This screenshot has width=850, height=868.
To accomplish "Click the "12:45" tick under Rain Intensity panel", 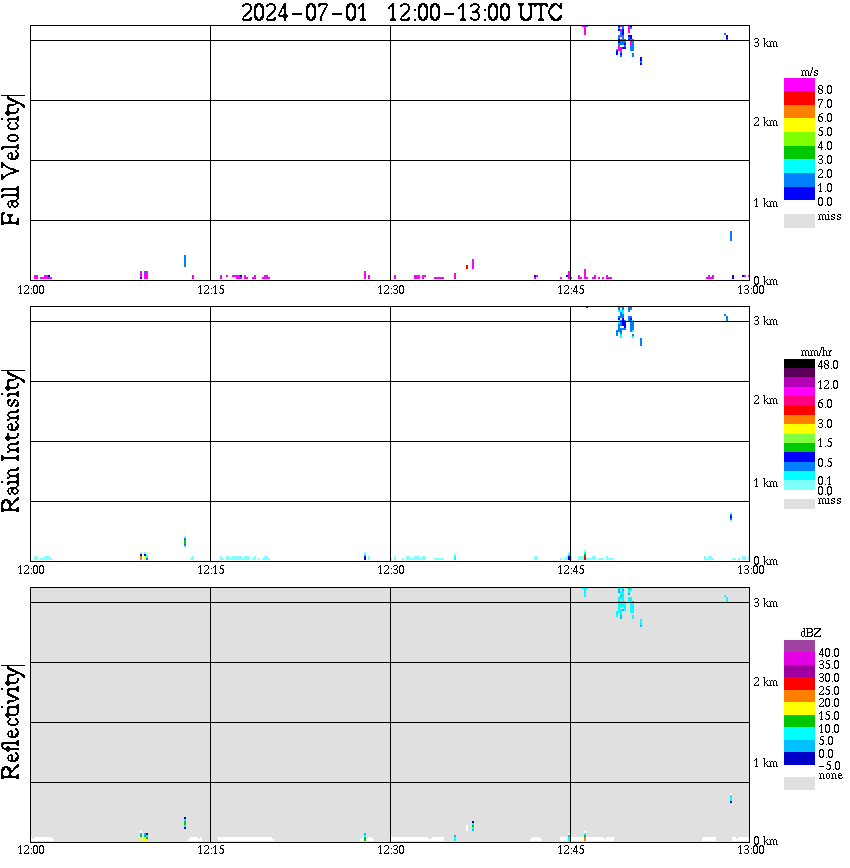I will (571, 570).
